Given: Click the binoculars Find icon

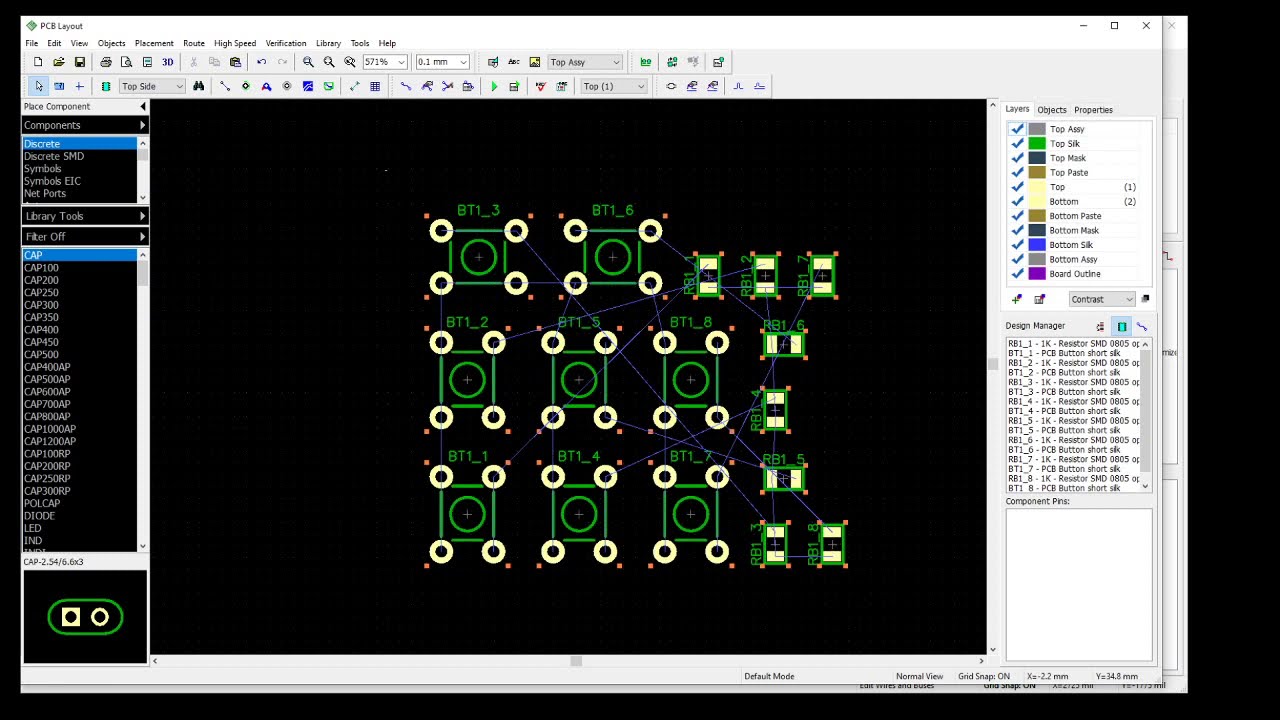Looking at the screenshot, I should (199, 86).
